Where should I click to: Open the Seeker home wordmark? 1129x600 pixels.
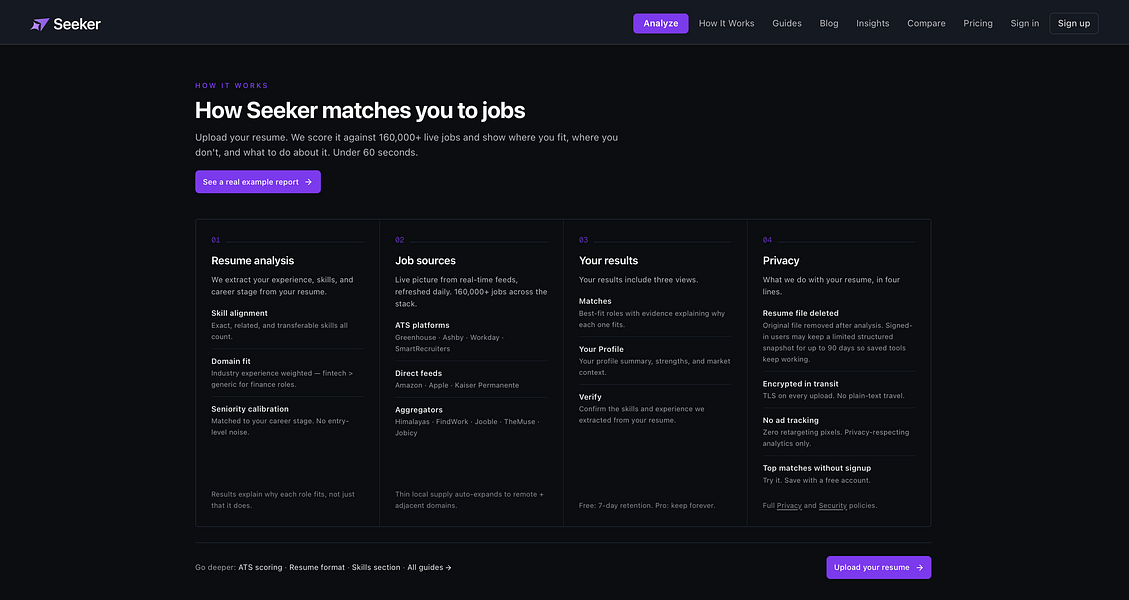[x=77, y=24]
